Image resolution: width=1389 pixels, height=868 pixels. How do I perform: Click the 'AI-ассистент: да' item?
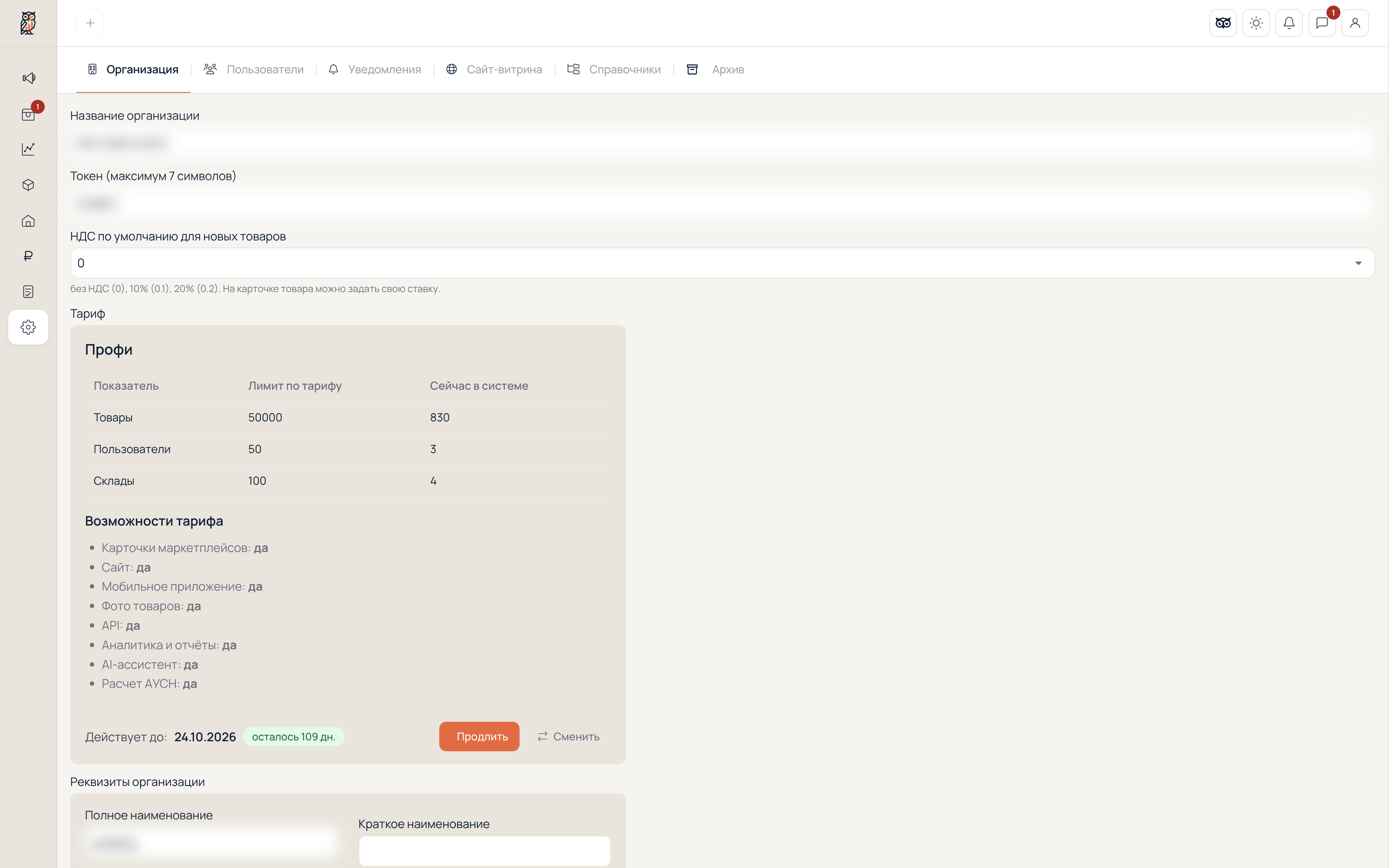150,665
